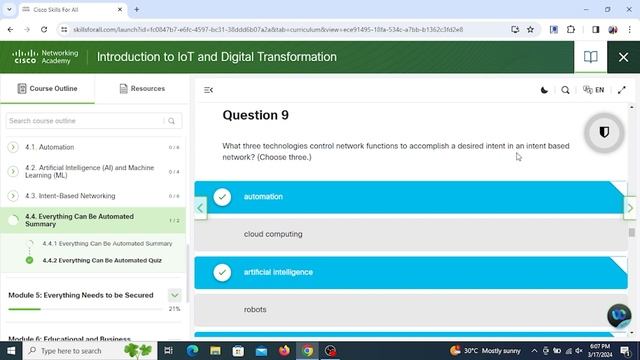Open the notifications center icon
This screenshot has width=640, height=360.
625,351
